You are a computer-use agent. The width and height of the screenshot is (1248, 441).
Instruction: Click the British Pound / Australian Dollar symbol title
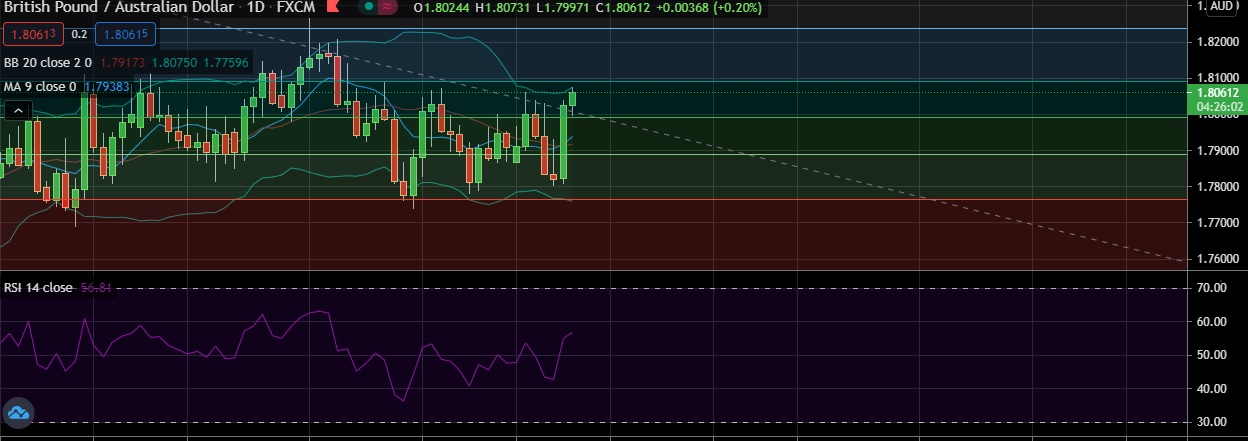click(x=118, y=7)
